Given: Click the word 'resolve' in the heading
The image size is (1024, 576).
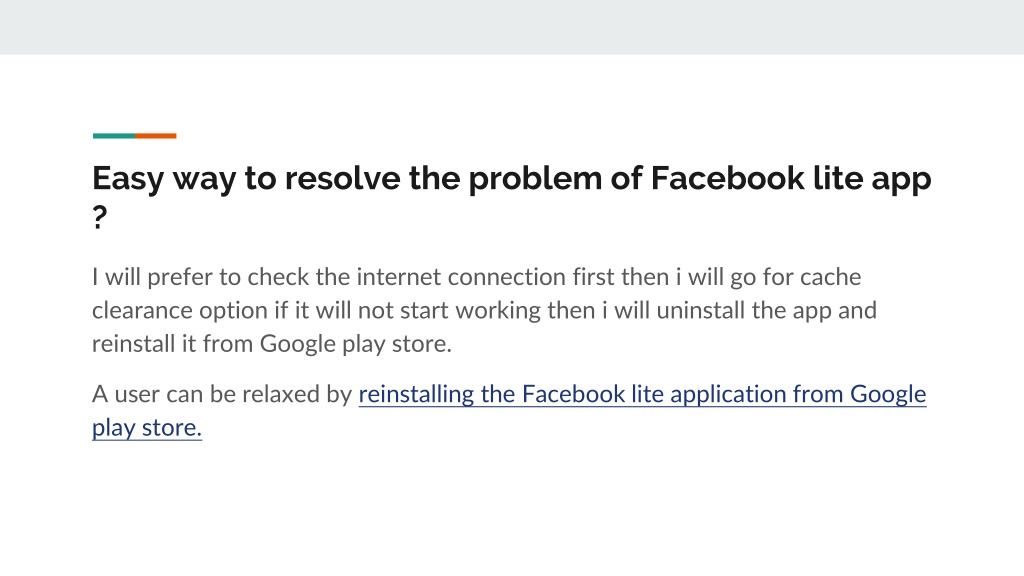Looking at the screenshot, I should pyautogui.click(x=342, y=178).
